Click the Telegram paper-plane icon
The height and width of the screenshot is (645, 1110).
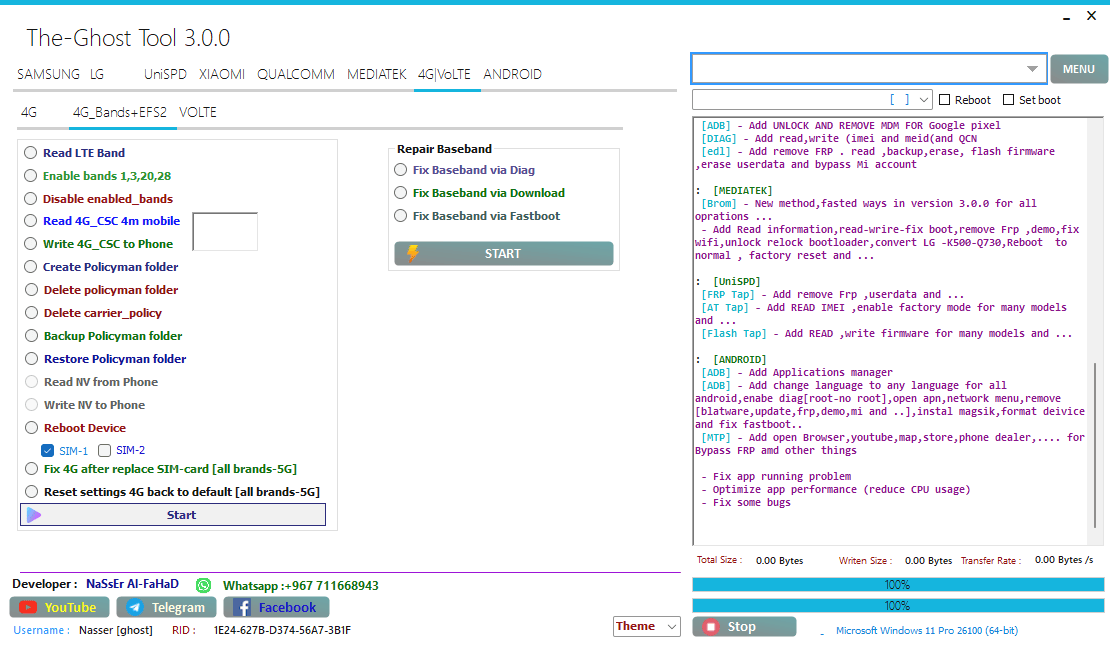click(135, 607)
